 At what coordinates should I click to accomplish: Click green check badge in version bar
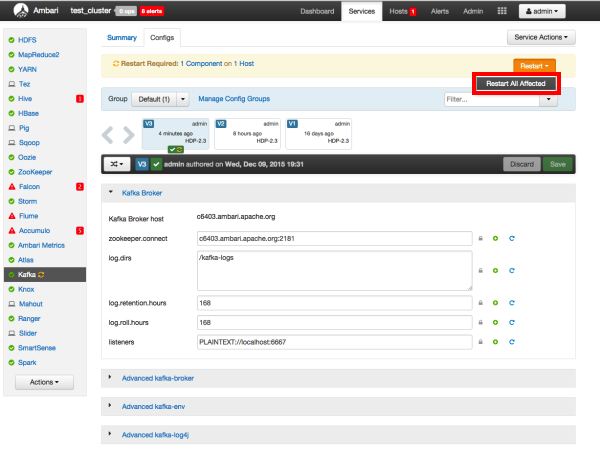(x=156, y=164)
